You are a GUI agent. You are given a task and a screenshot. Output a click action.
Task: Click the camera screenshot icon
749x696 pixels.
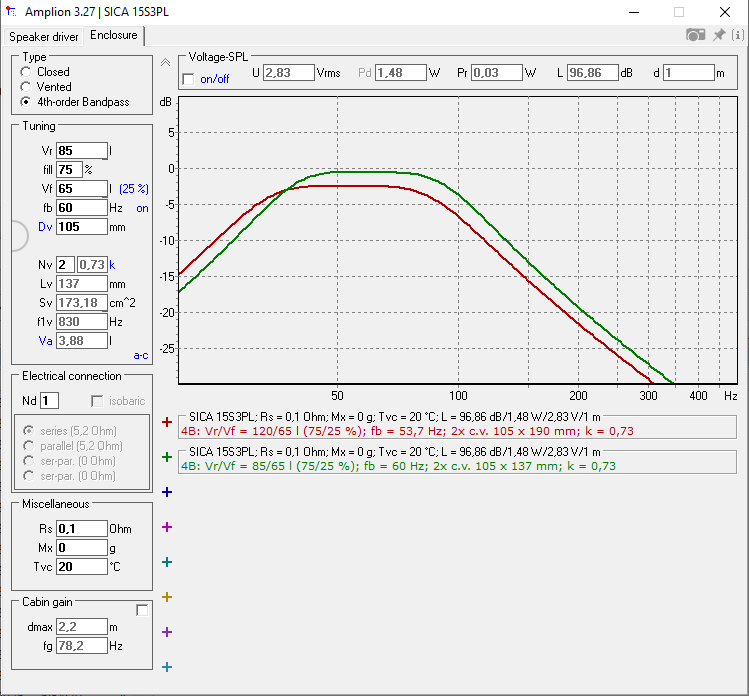[x=696, y=35]
